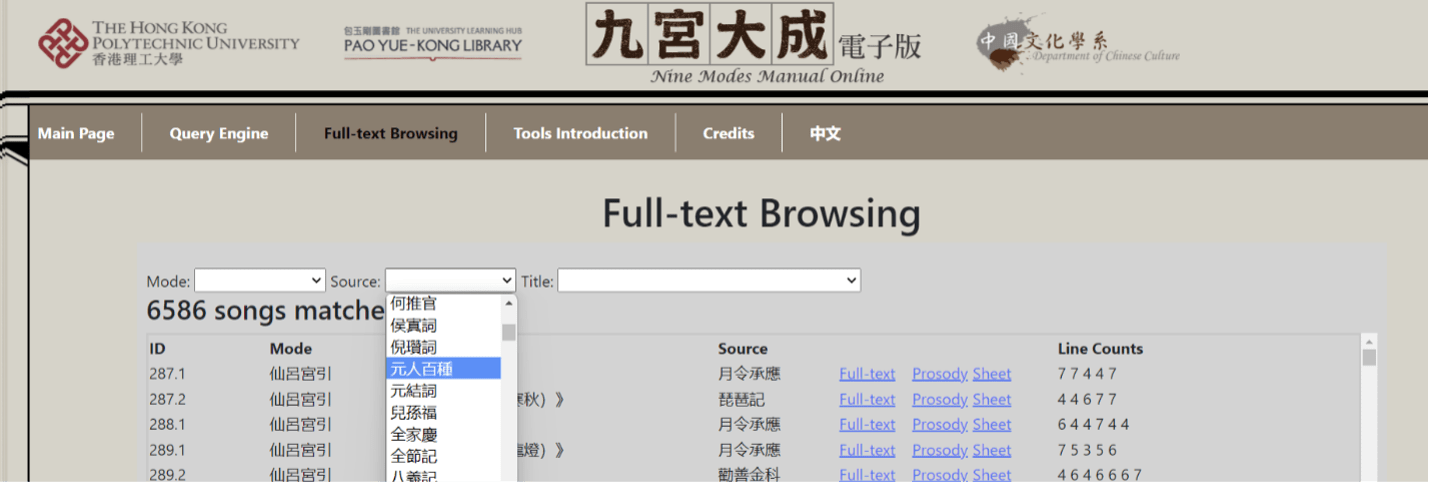
Task: Open Prosody link for song 287.1
Action: click(x=940, y=374)
